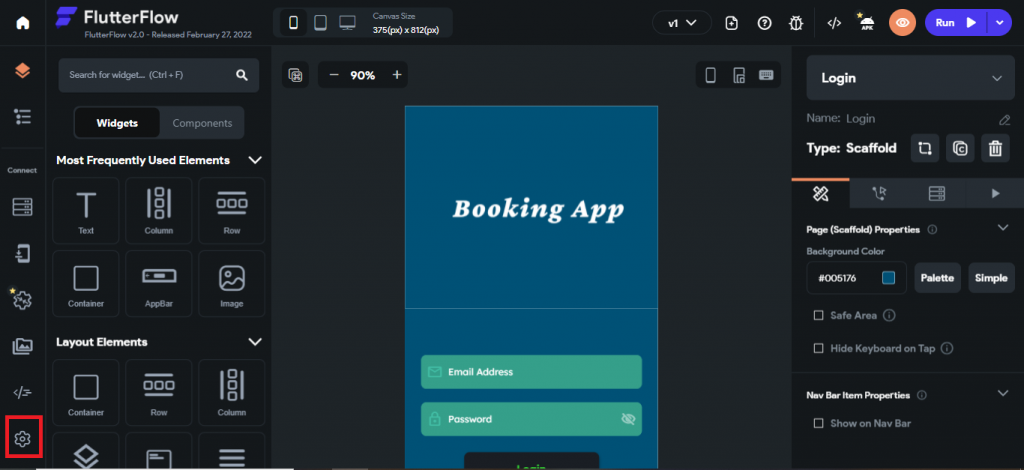Screen dimensions: 1024x470
Task: Open the actions tab in properties panel
Action: (x=879, y=193)
